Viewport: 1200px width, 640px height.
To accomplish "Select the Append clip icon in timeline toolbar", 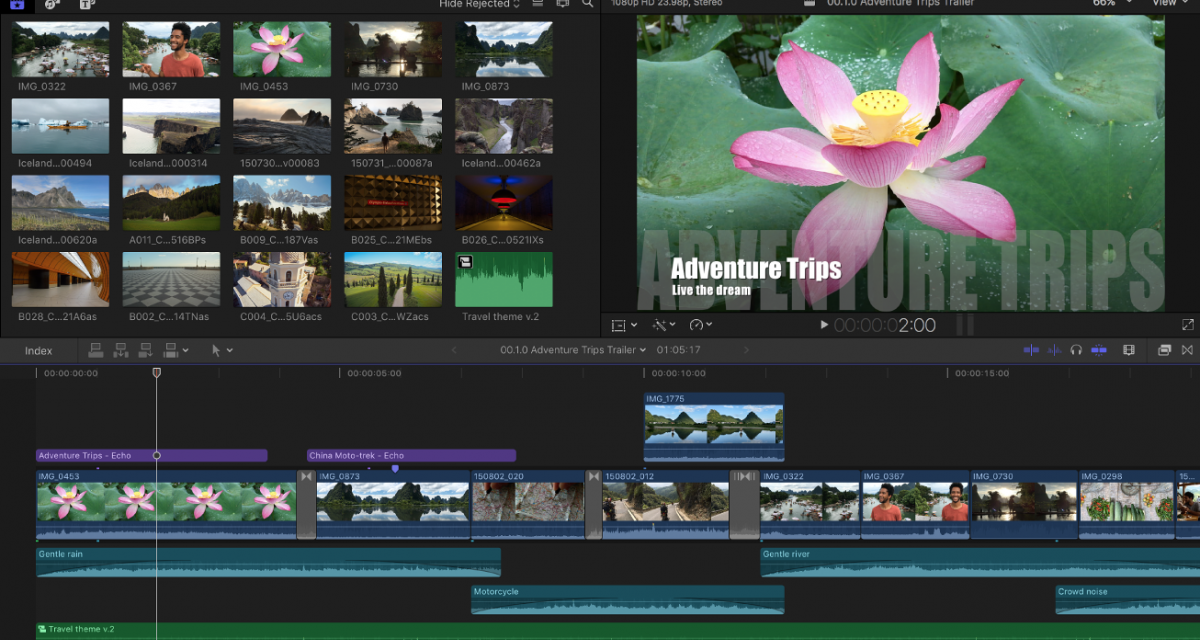I will pos(148,350).
